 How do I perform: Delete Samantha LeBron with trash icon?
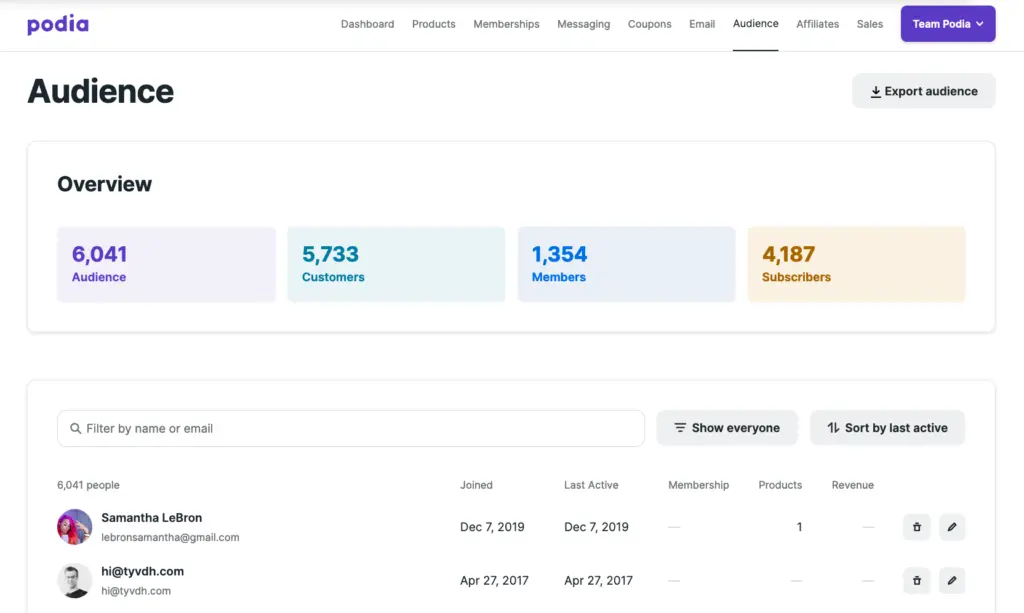(x=916, y=527)
